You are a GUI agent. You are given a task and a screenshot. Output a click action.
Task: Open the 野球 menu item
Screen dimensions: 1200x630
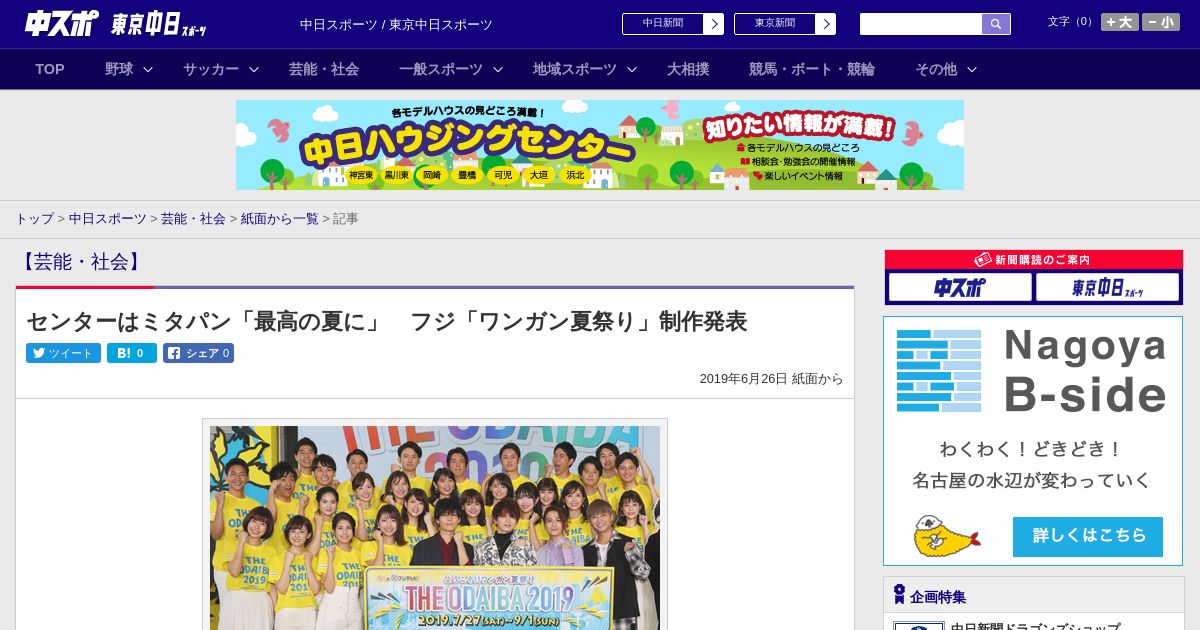[x=119, y=69]
